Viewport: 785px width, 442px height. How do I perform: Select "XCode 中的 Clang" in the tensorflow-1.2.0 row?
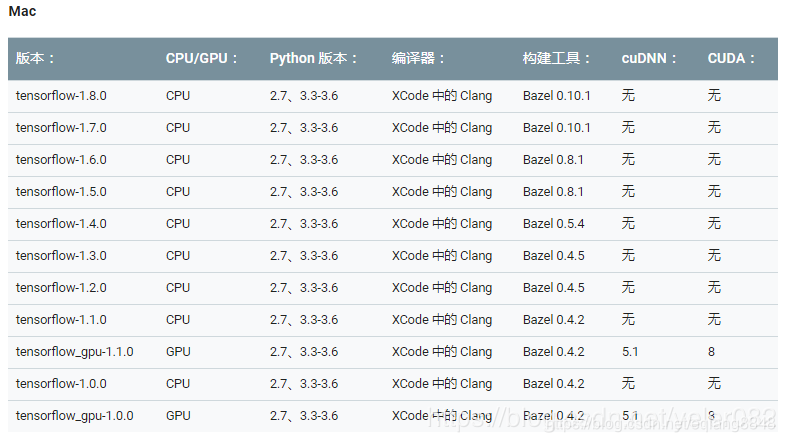point(442,288)
